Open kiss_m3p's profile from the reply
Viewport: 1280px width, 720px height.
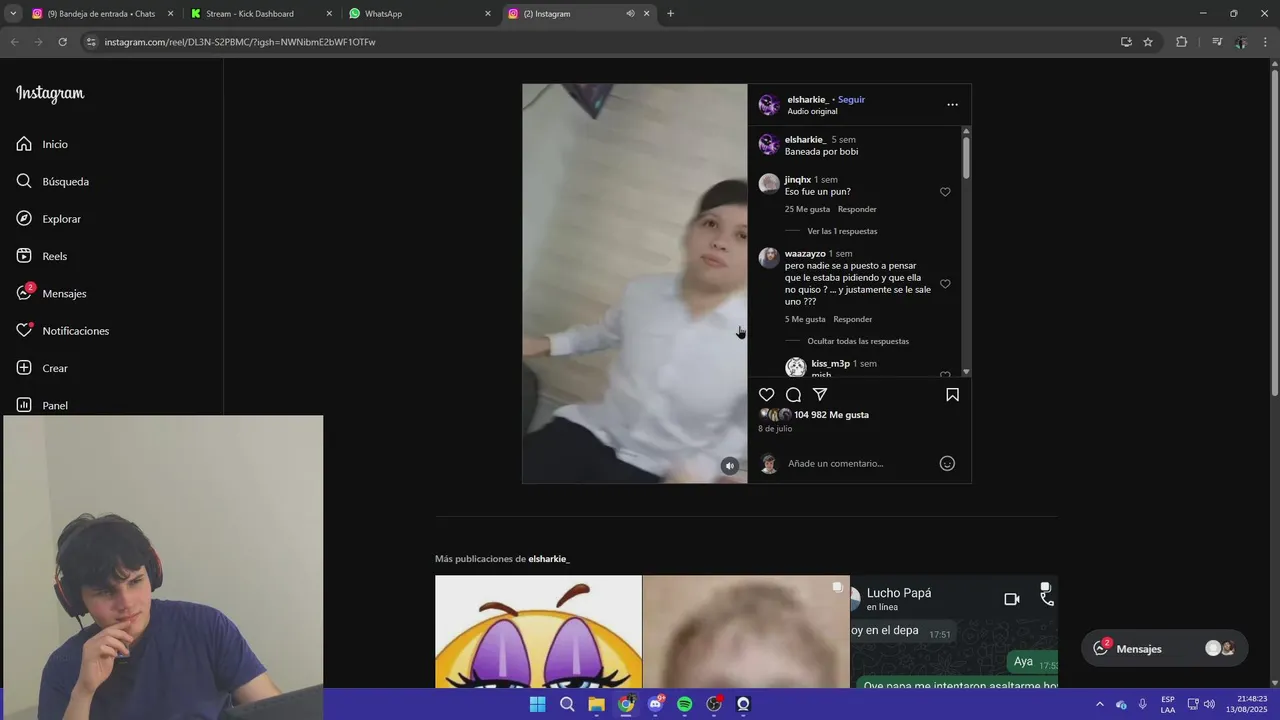point(830,364)
